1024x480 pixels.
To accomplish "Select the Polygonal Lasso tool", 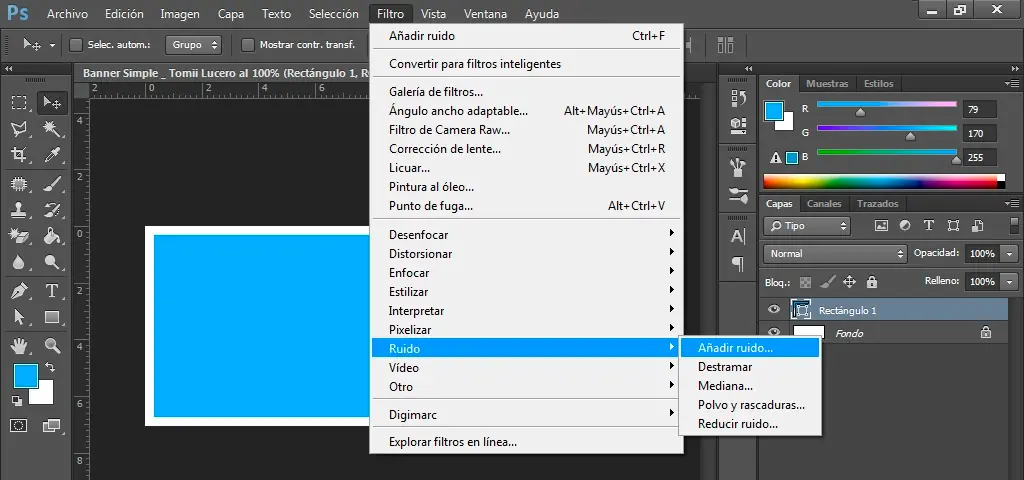I will 19,129.
